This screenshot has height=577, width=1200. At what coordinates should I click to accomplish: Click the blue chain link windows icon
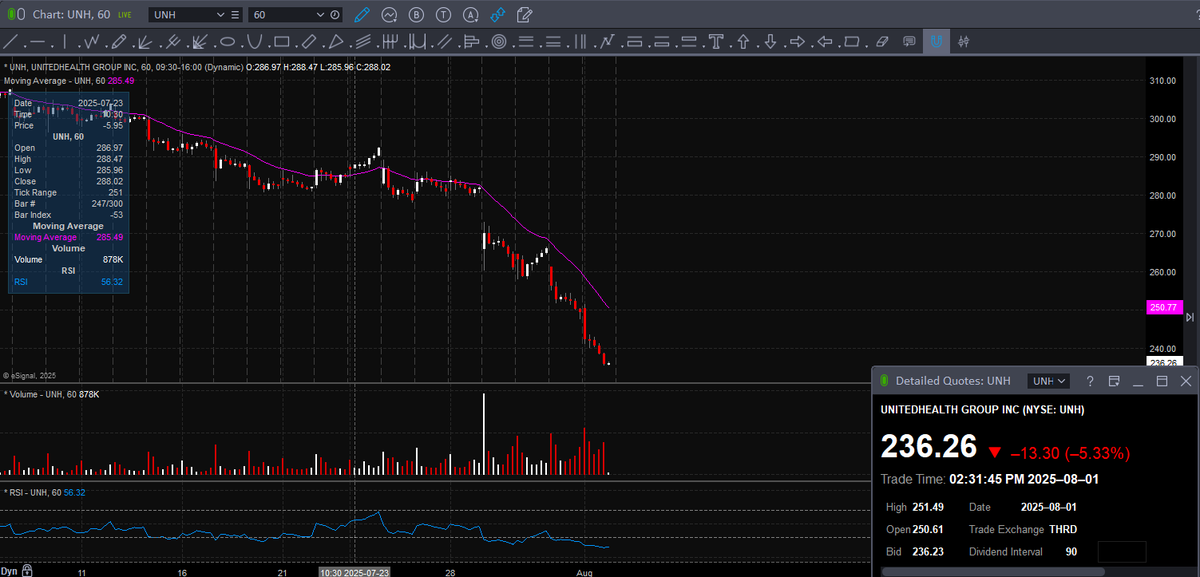click(497, 15)
